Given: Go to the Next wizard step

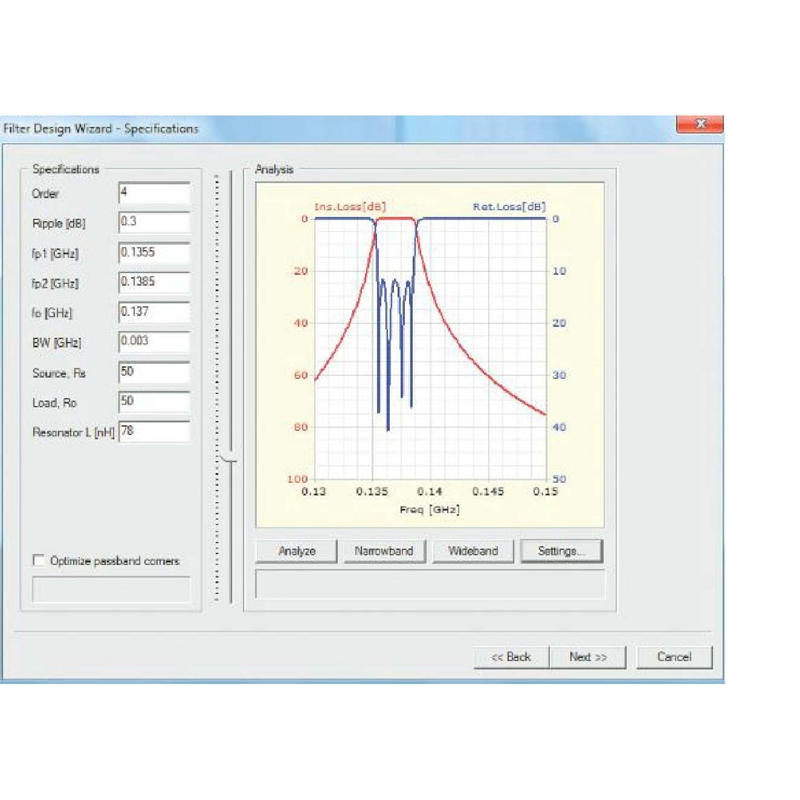Looking at the screenshot, I should pos(588,657).
